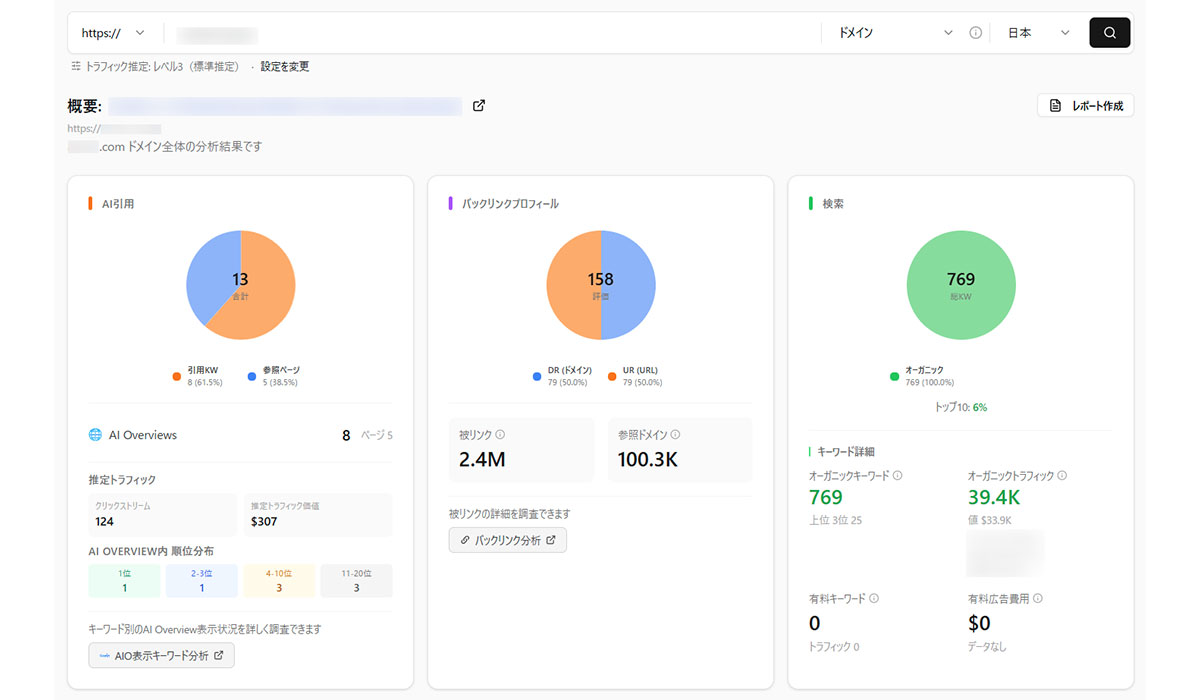Select the AI Overviews globe icon
The height and width of the screenshot is (700, 1200).
point(96,434)
